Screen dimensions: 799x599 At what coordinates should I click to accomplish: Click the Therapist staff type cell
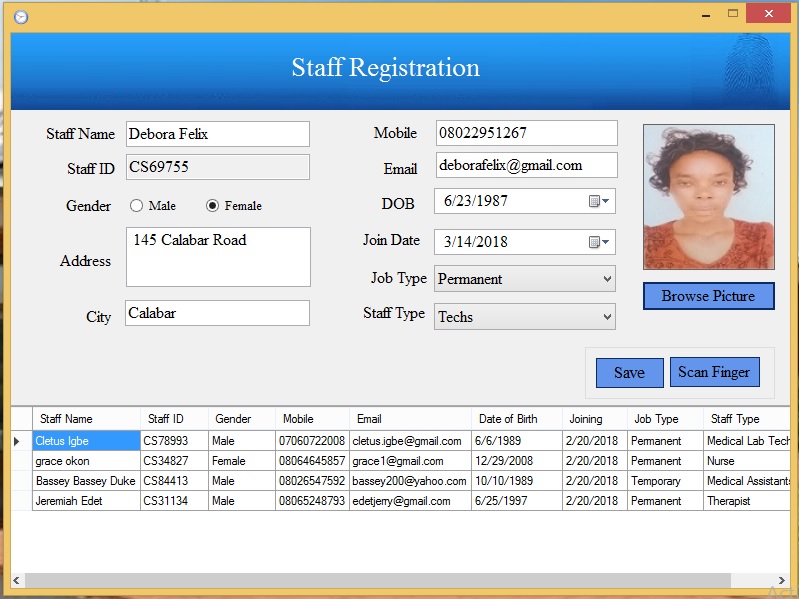pyautogui.click(x=747, y=501)
